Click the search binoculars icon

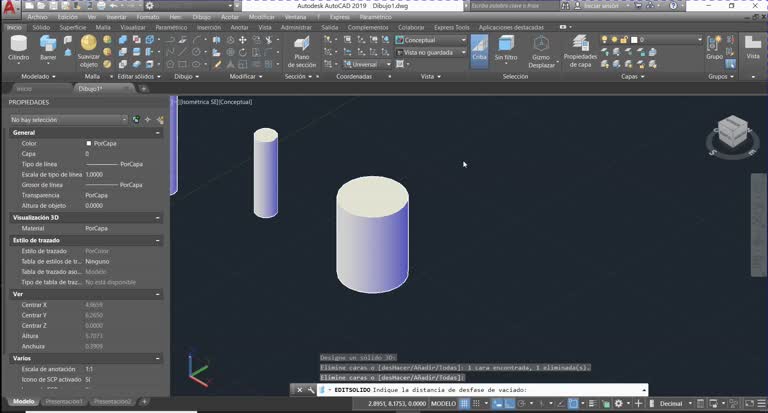(x=565, y=6)
